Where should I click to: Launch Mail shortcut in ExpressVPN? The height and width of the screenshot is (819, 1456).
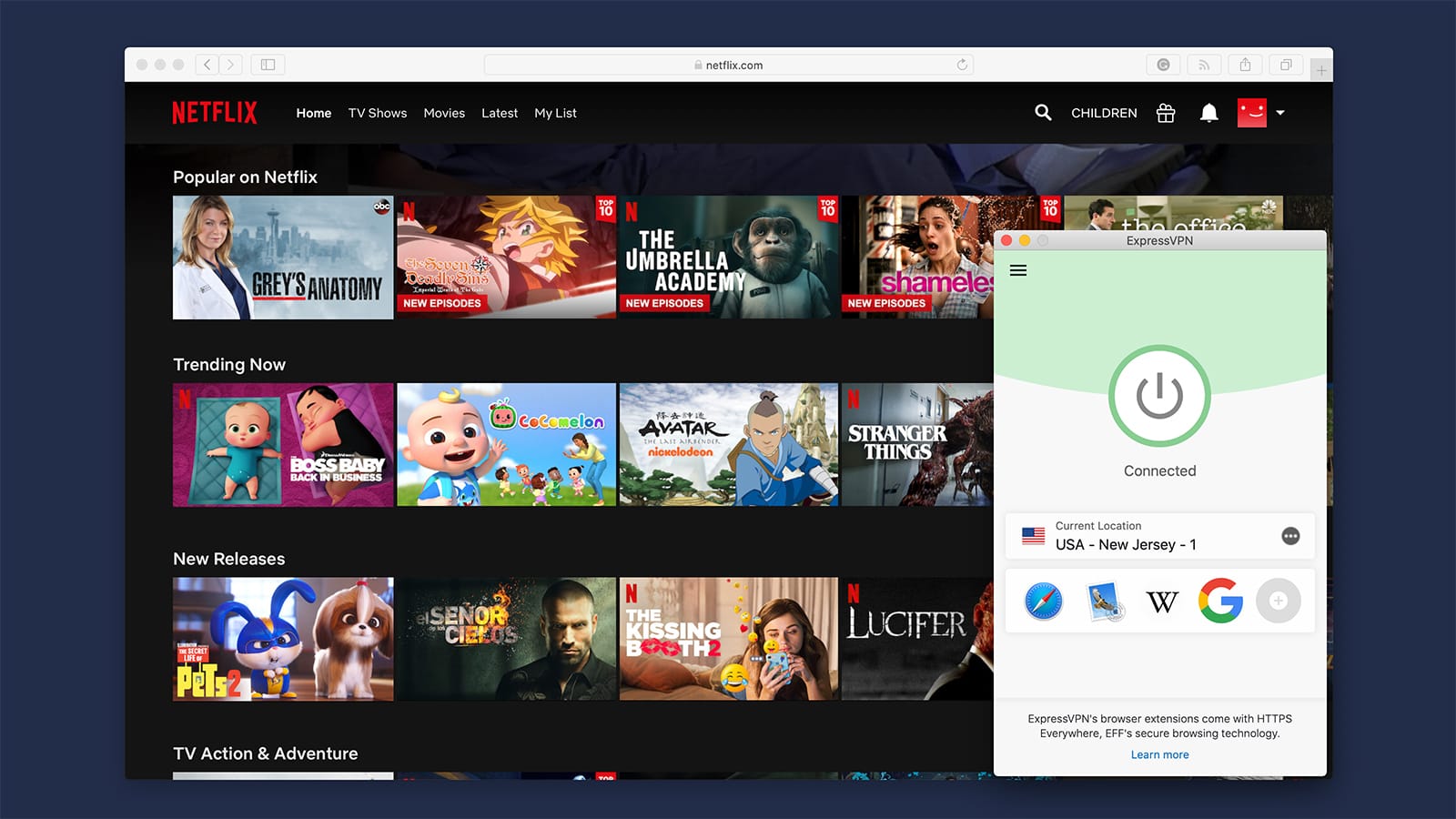point(1106,602)
